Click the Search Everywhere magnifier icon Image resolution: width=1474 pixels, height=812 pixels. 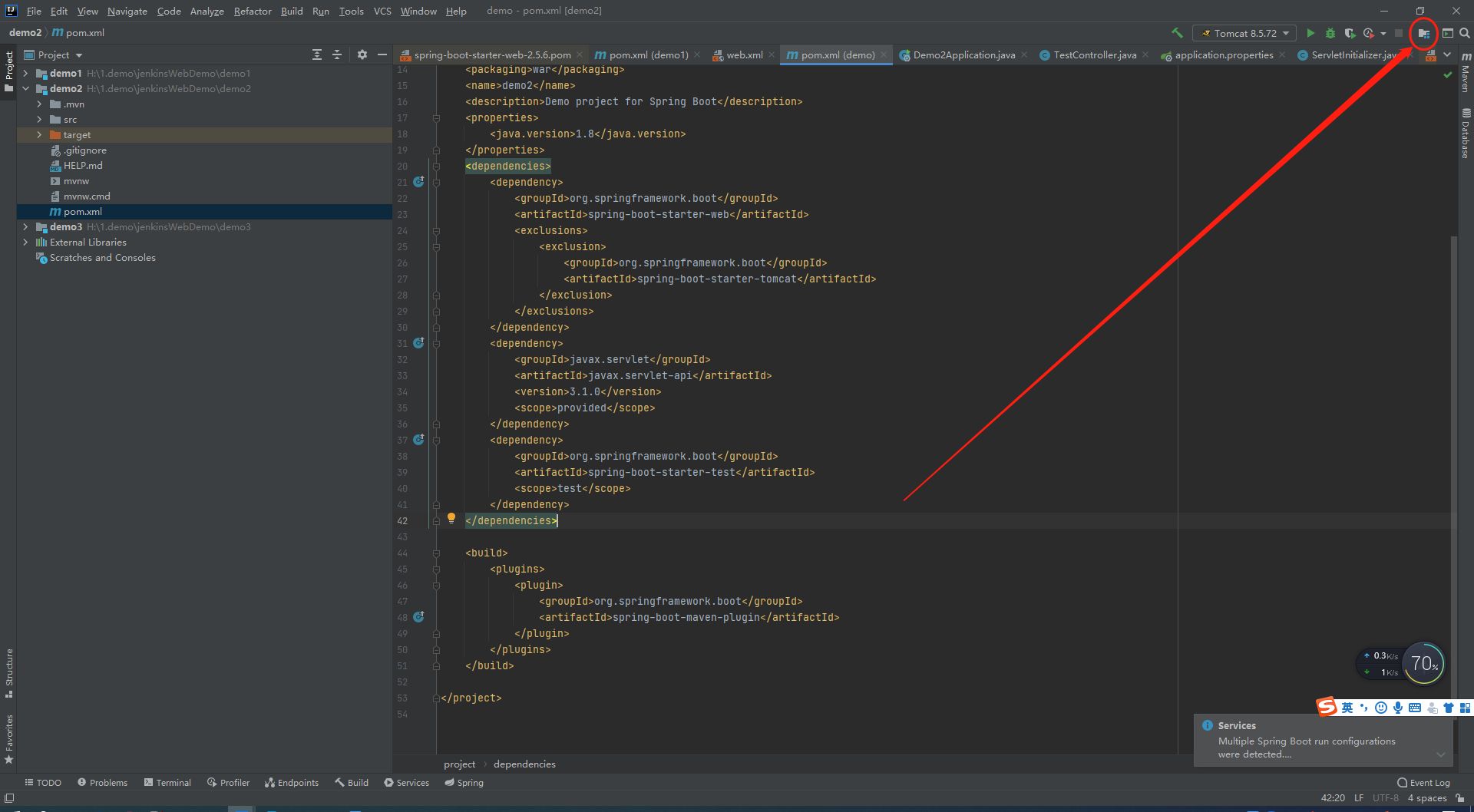(1465, 33)
